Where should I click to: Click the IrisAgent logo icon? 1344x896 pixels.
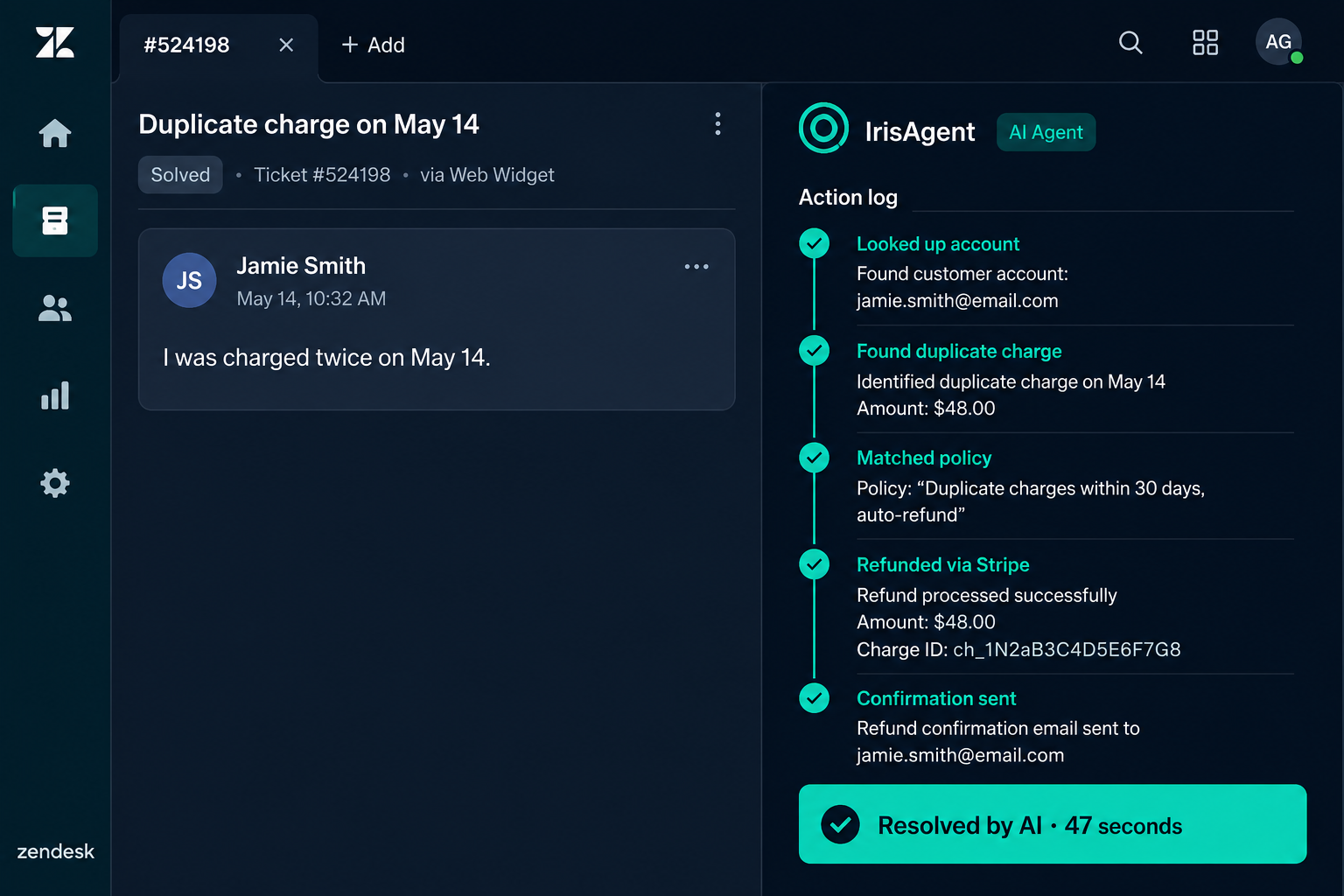(x=823, y=129)
